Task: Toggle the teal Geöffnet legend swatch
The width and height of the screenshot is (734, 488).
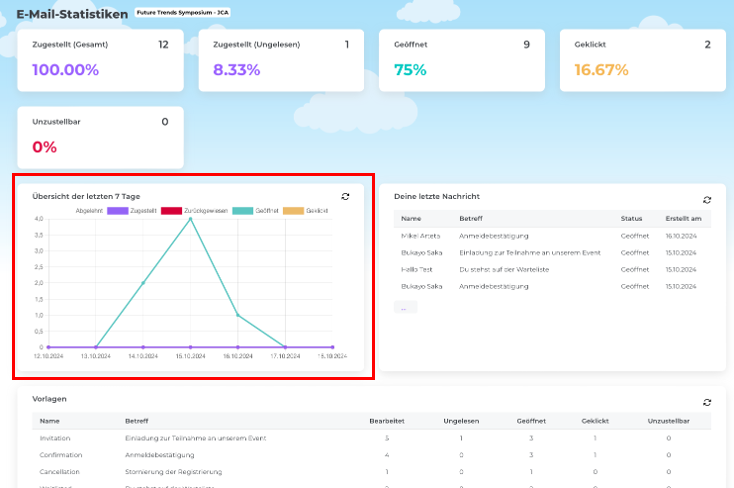Action: [x=242, y=211]
